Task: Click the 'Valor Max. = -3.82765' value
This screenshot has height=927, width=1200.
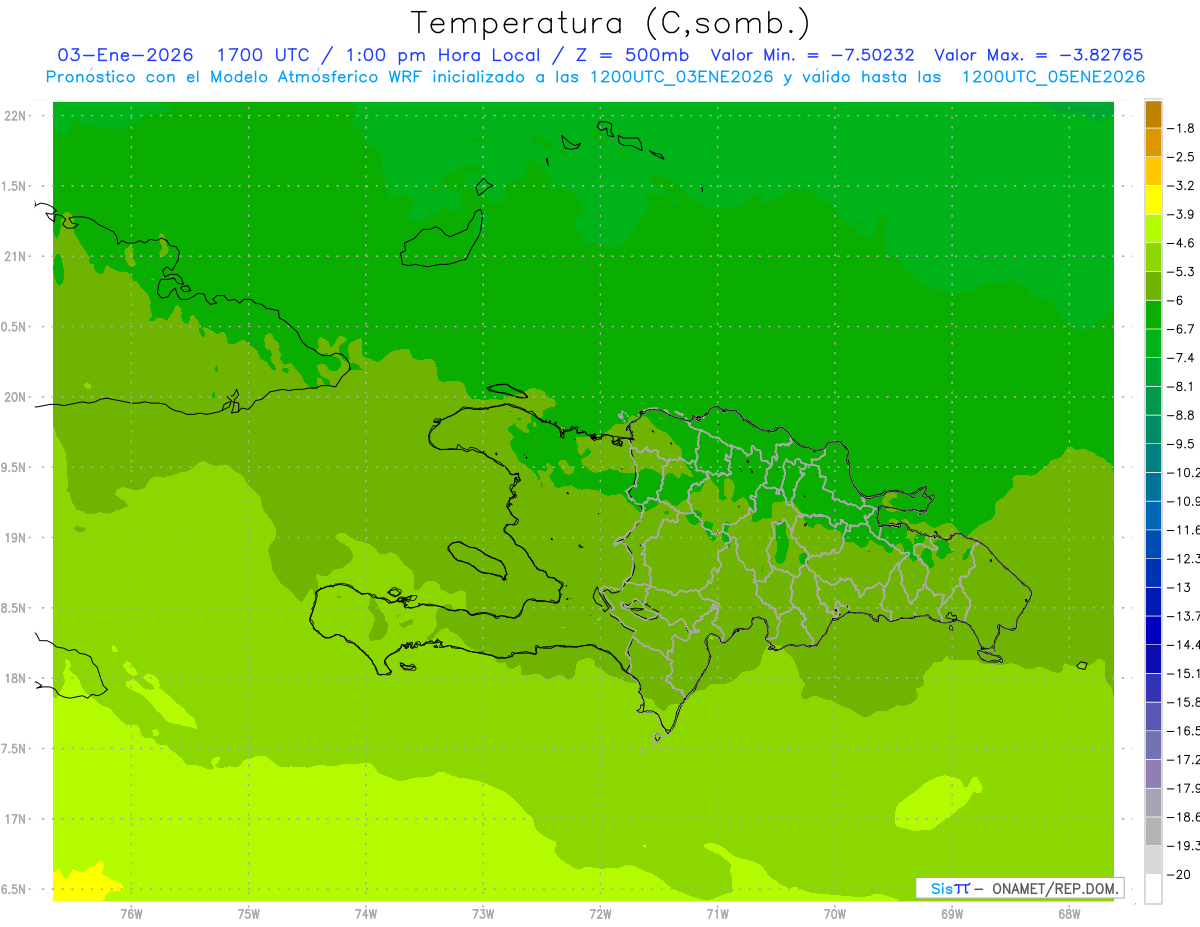Action: (1038, 55)
